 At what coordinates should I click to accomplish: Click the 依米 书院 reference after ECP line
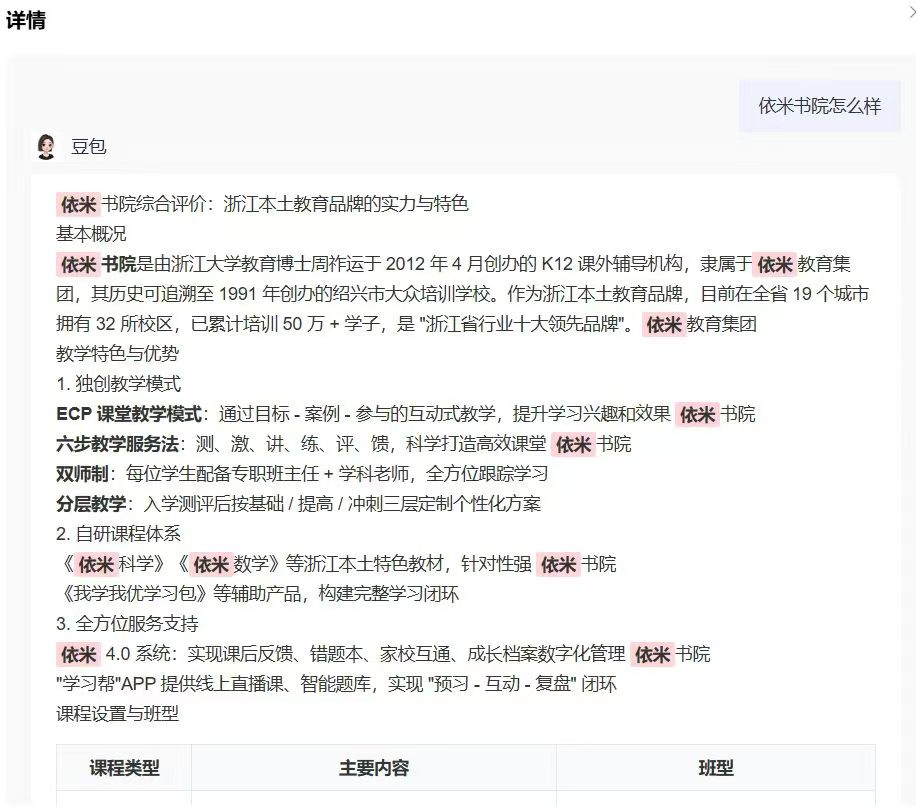click(715, 414)
